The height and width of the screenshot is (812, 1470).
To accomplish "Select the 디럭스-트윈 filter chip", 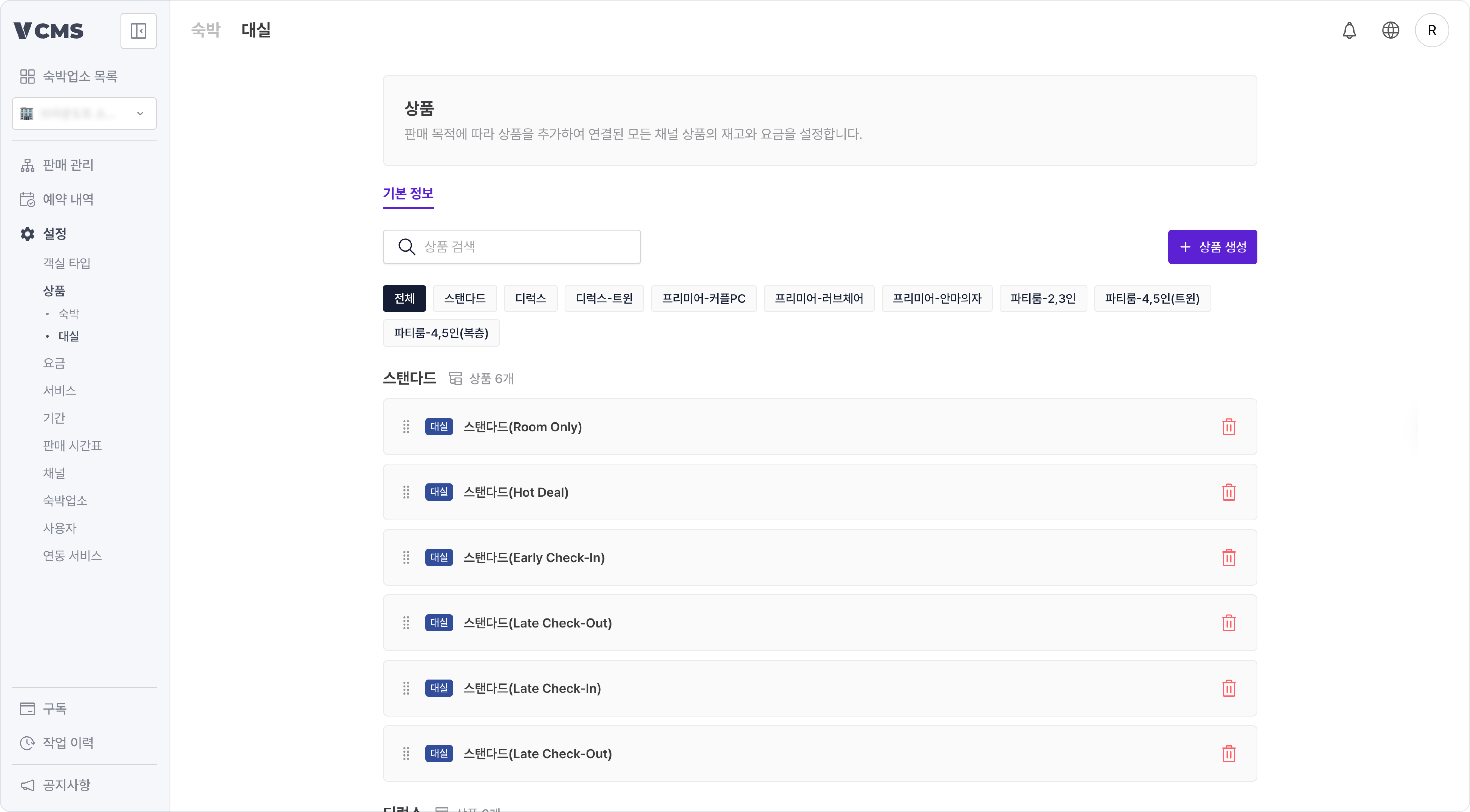I will pos(604,298).
